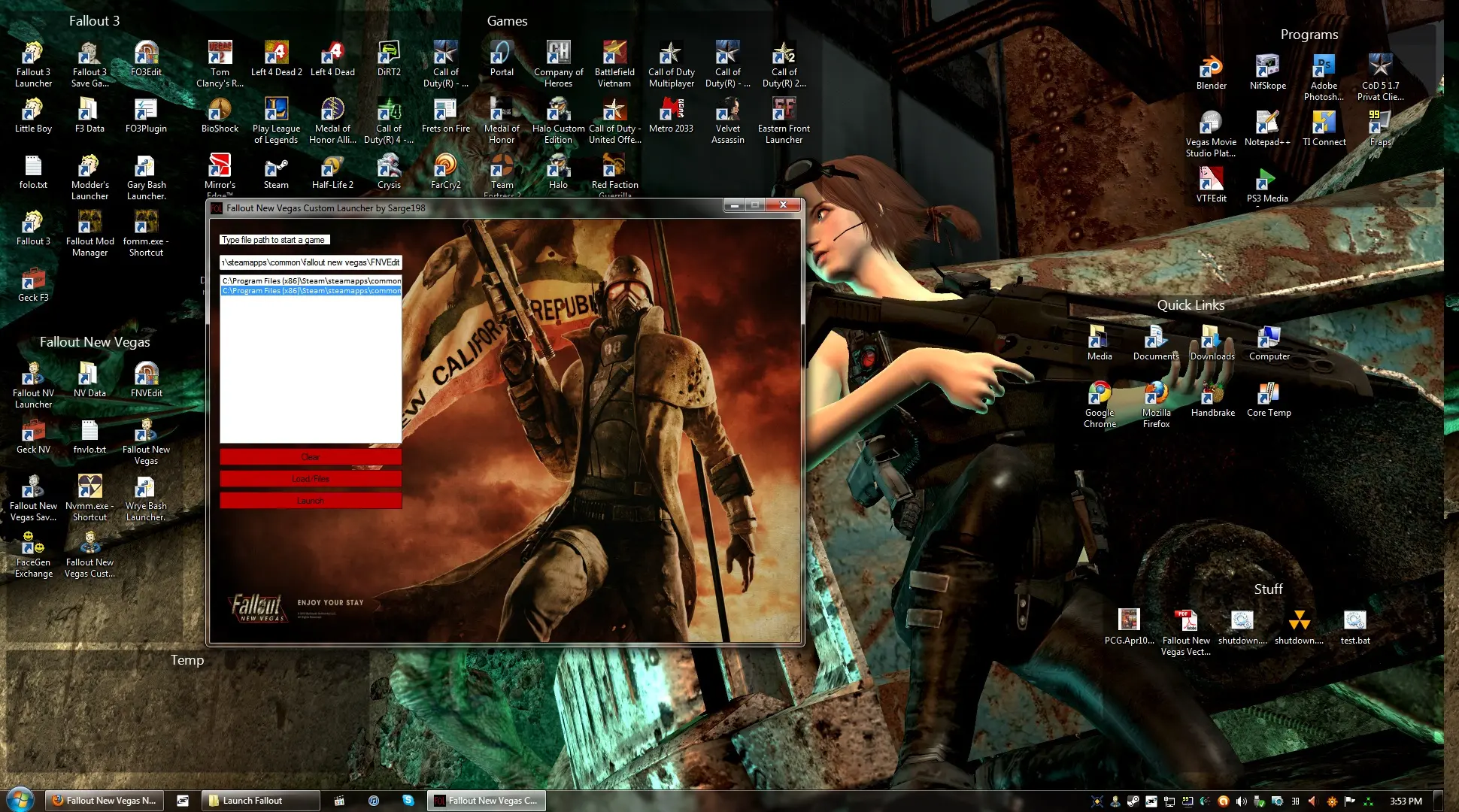Open FO3Edit desktop shortcut
Screen dimensions: 1459x812
point(146,59)
